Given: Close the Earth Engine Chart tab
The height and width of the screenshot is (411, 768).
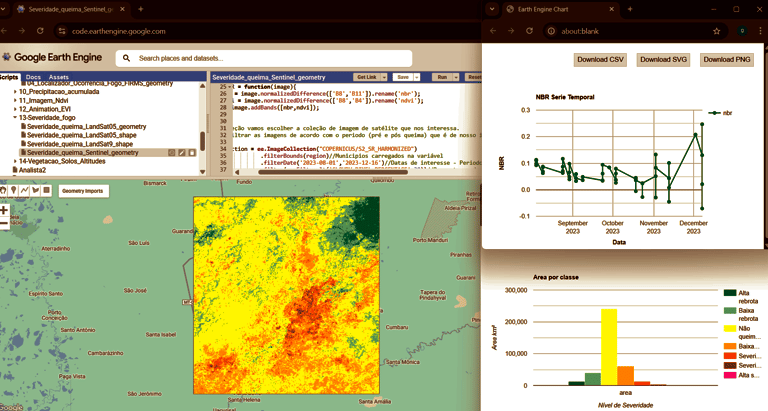Looking at the screenshot, I should (611, 9).
